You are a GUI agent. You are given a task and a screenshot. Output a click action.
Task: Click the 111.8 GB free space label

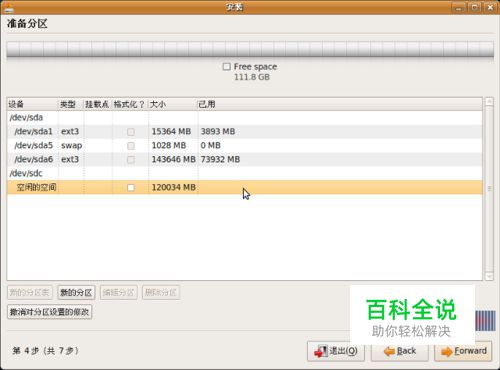click(252, 77)
